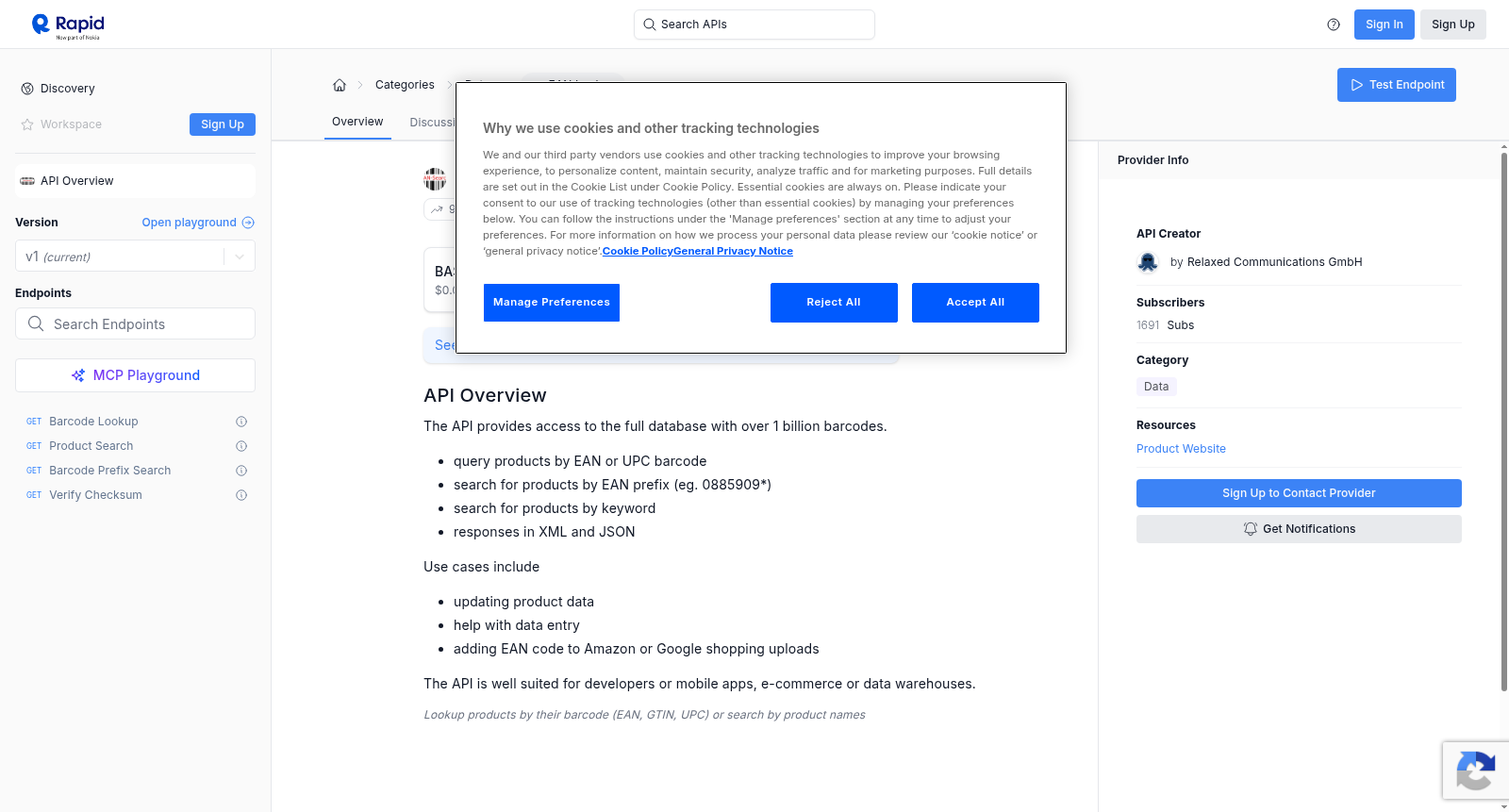Open info icon for Product Search
The width and height of the screenshot is (1509, 812).
pos(241,446)
